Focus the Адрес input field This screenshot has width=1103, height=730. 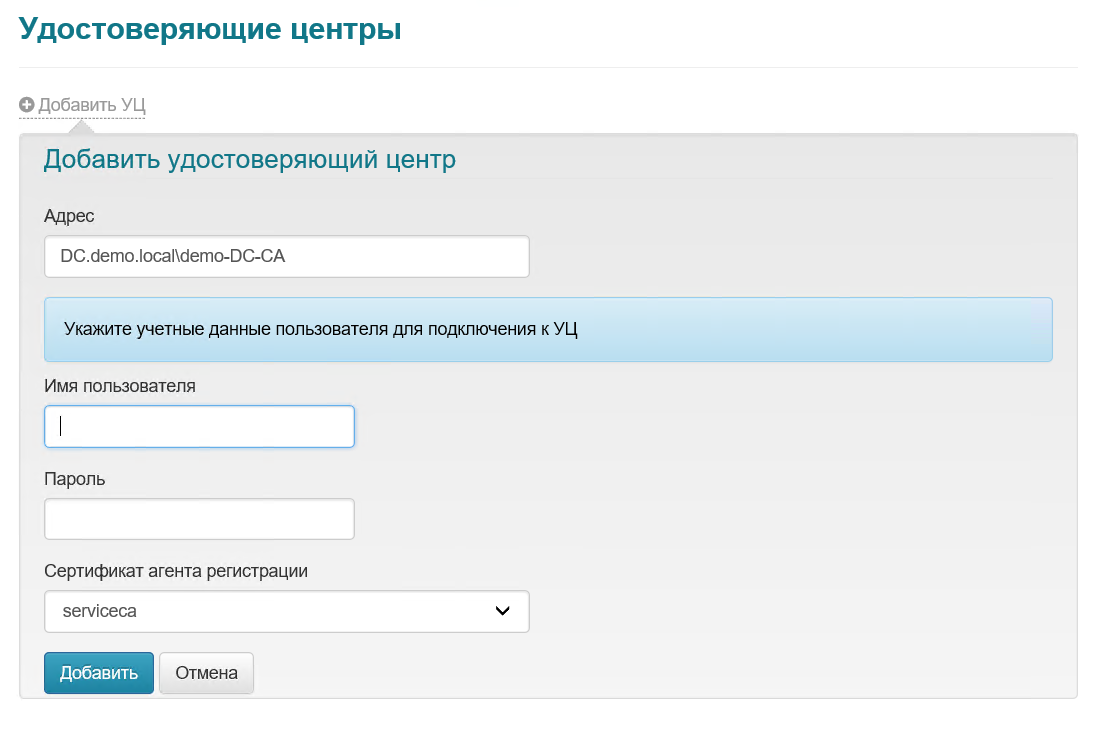click(286, 256)
